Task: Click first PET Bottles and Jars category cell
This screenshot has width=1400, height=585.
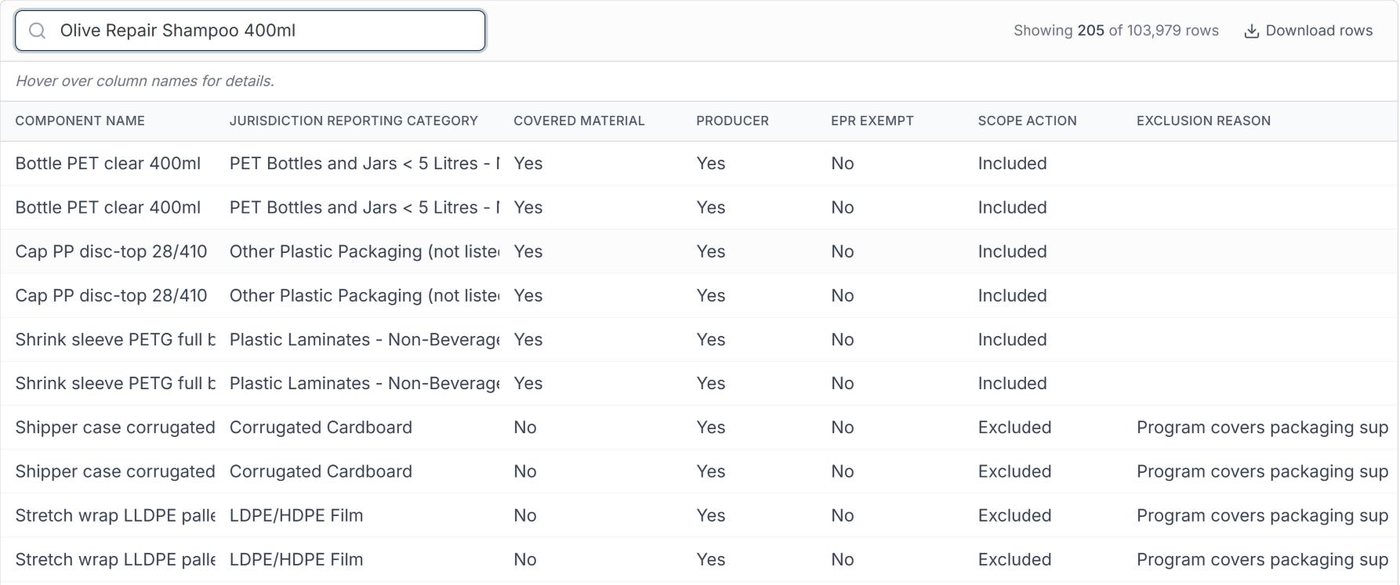Action: click(364, 164)
